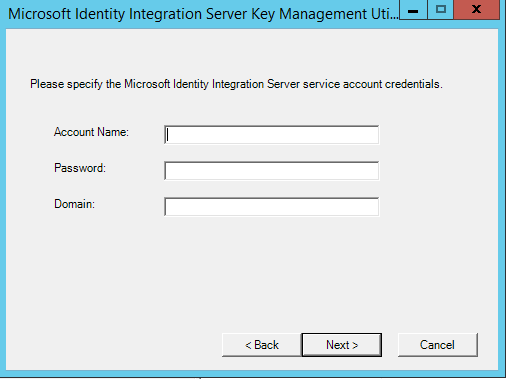The width and height of the screenshot is (506, 379).
Task: Focus the Account Name input field
Action: [x=271, y=135]
